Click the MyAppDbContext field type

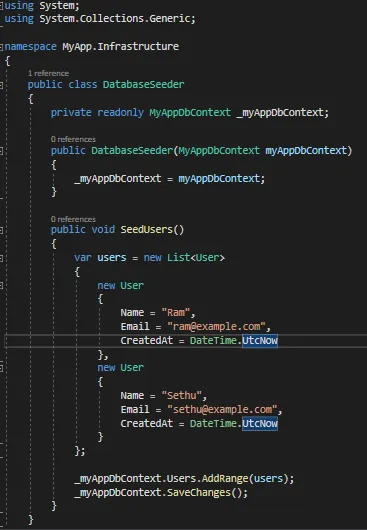click(190, 113)
